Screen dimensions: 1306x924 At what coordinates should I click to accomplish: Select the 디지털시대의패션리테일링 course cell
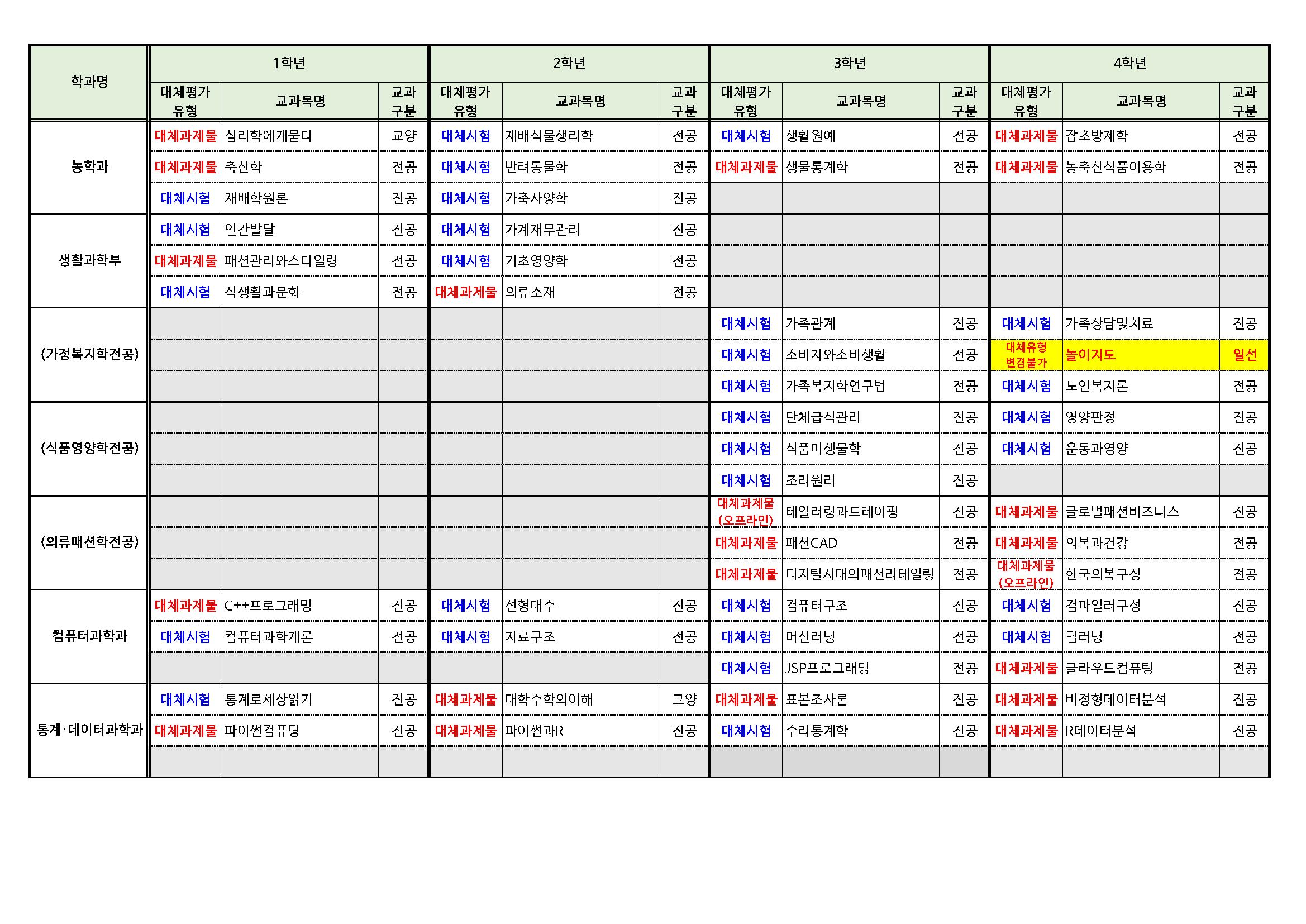861,574
